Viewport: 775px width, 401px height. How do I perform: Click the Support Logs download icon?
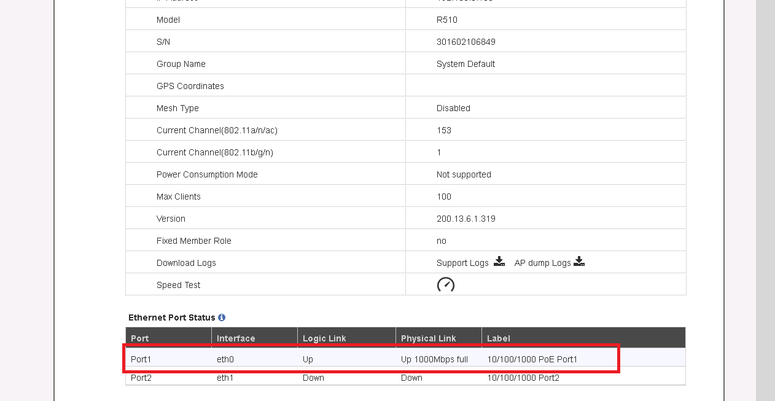(x=499, y=262)
